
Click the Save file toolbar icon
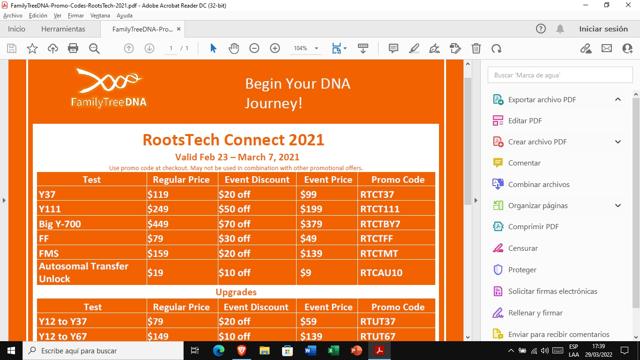12,49
